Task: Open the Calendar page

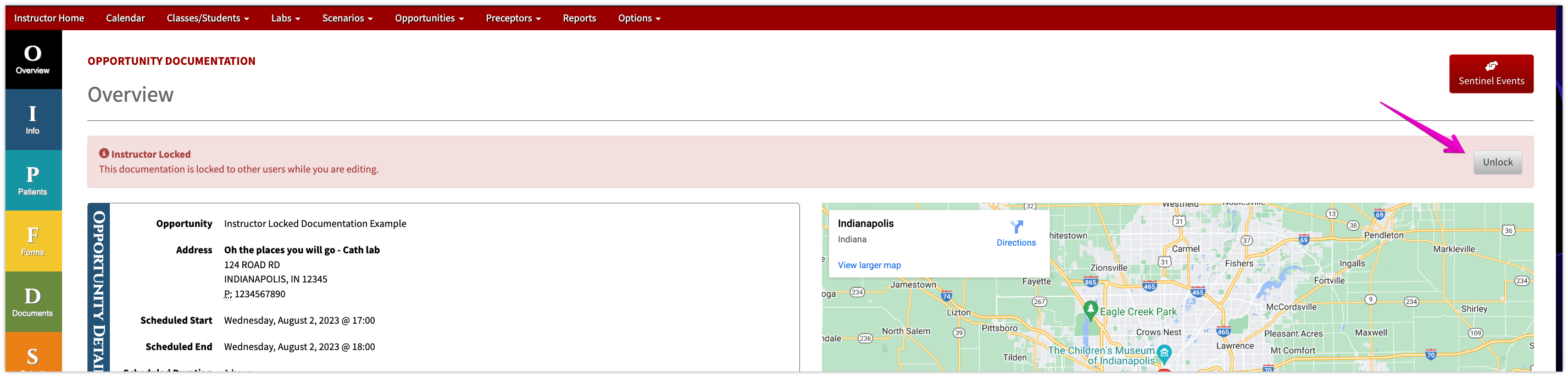Action: click(125, 18)
